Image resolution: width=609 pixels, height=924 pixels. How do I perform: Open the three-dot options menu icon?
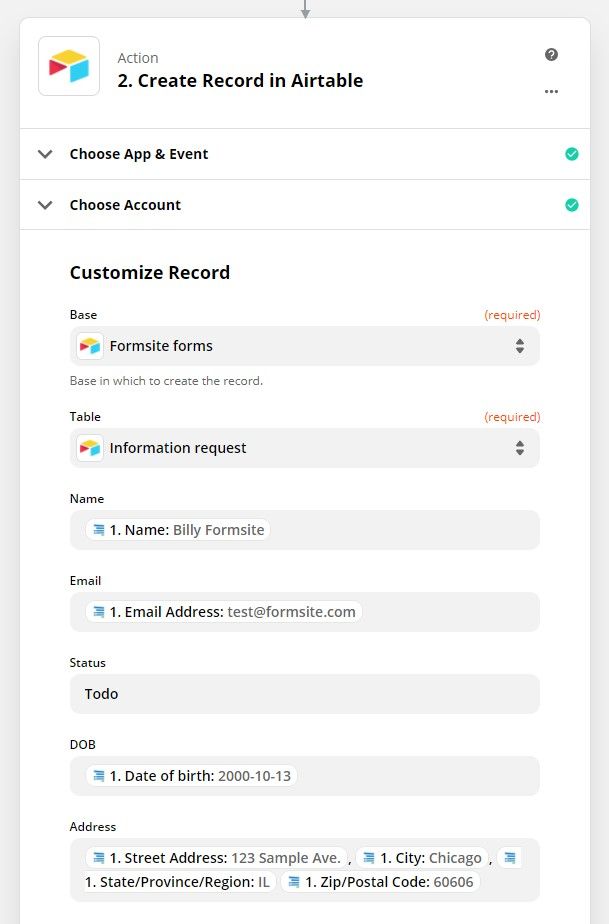click(x=551, y=91)
